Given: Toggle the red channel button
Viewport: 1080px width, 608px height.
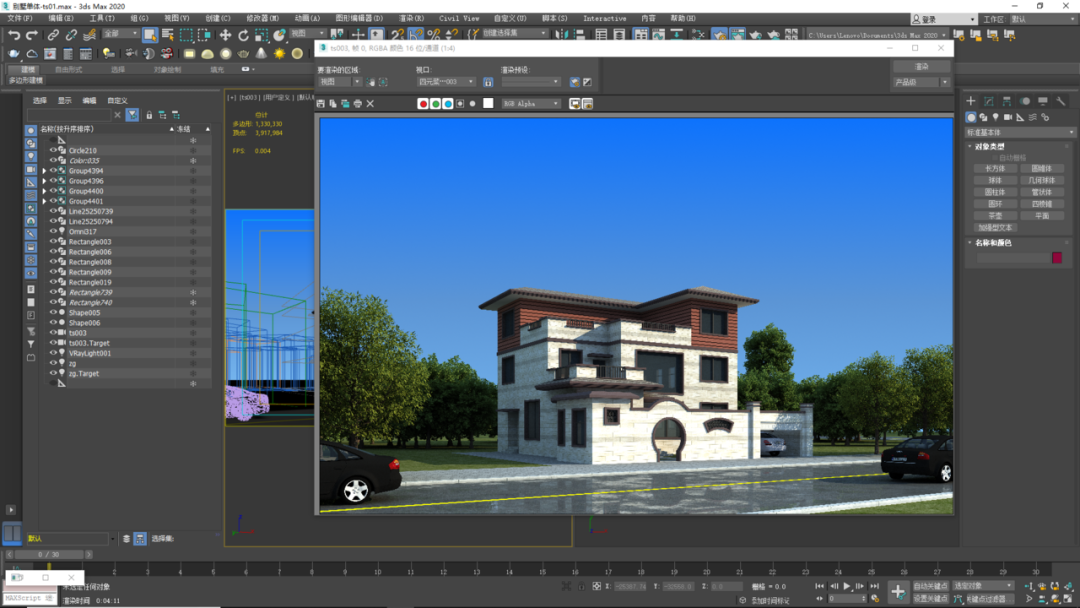Looking at the screenshot, I should tap(423, 103).
